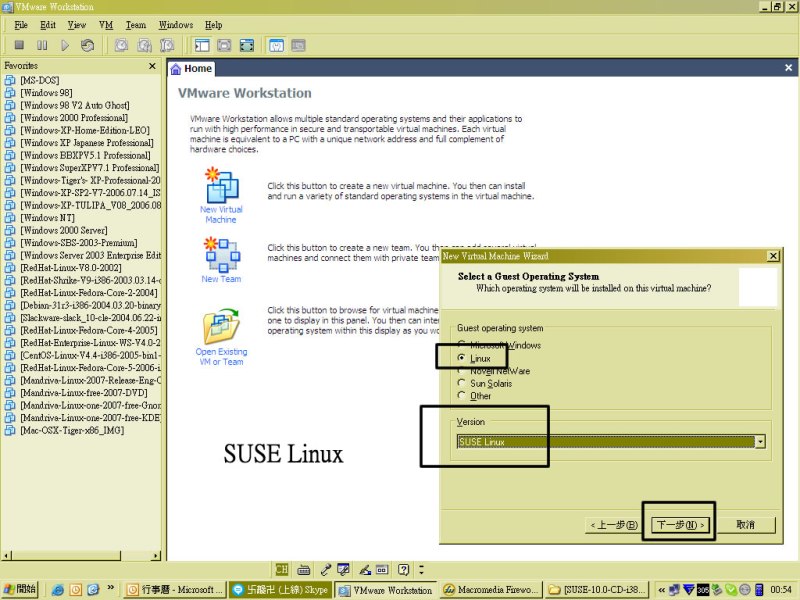Click the Internet Explorer quick launch icon
The height and width of the screenshot is (600, 800).
tap(58, 589)
